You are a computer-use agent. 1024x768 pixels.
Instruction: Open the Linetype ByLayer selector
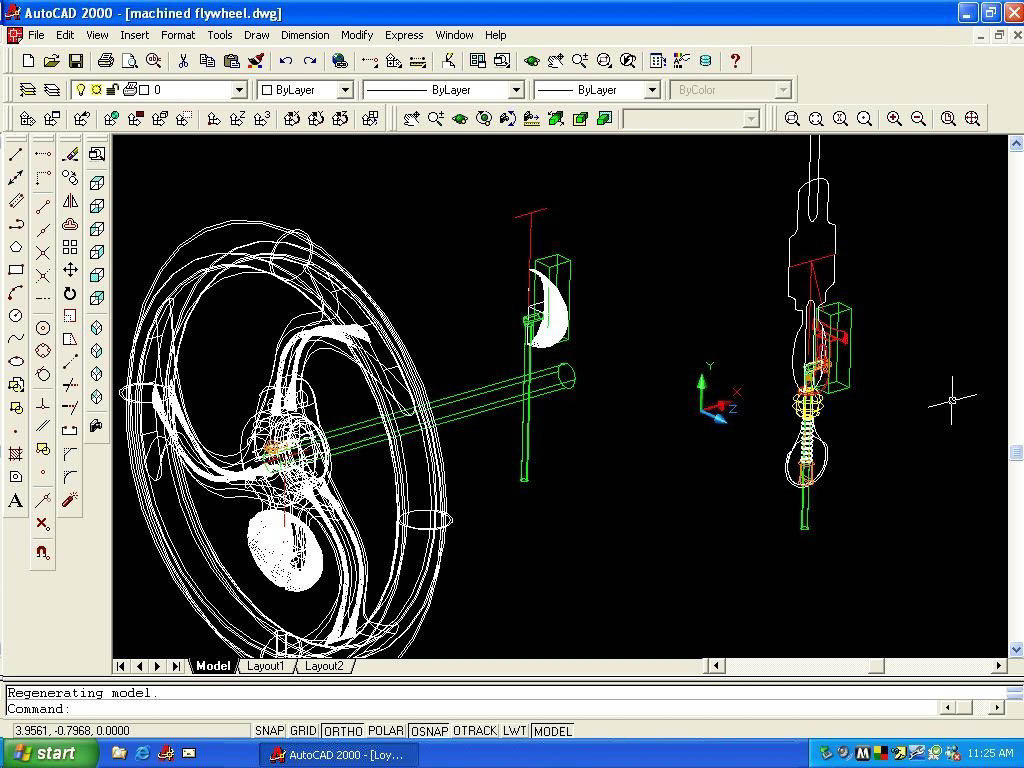[514, 90]
